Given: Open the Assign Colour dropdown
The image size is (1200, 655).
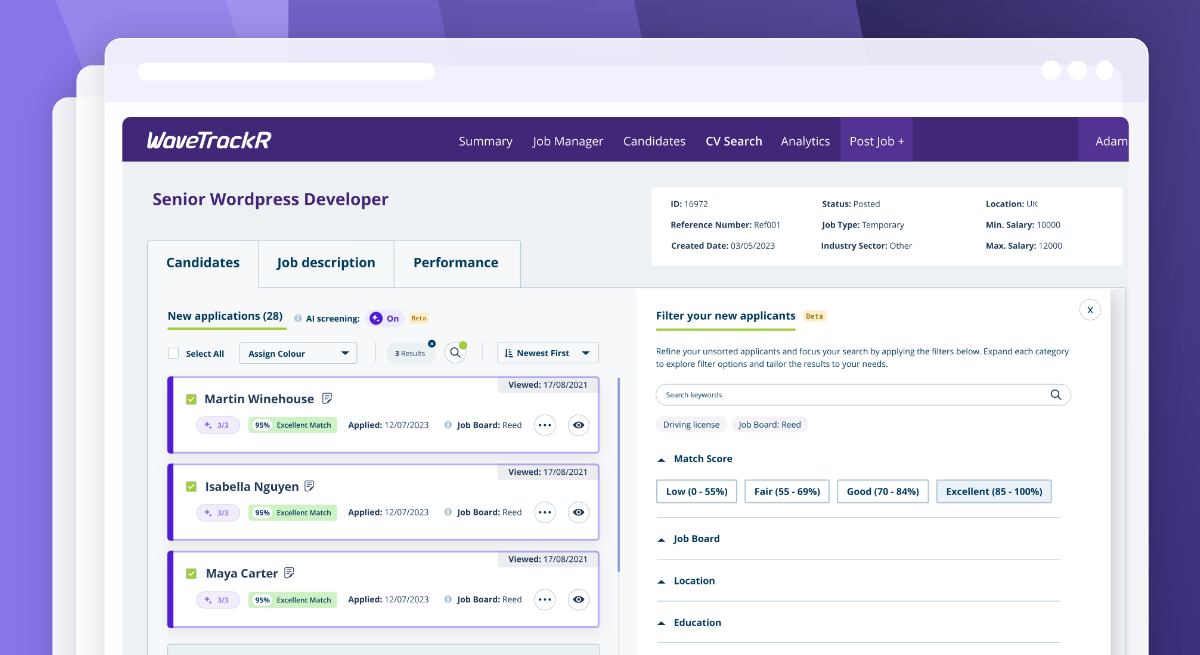Looking at the screenshot, I should [298, 353].
